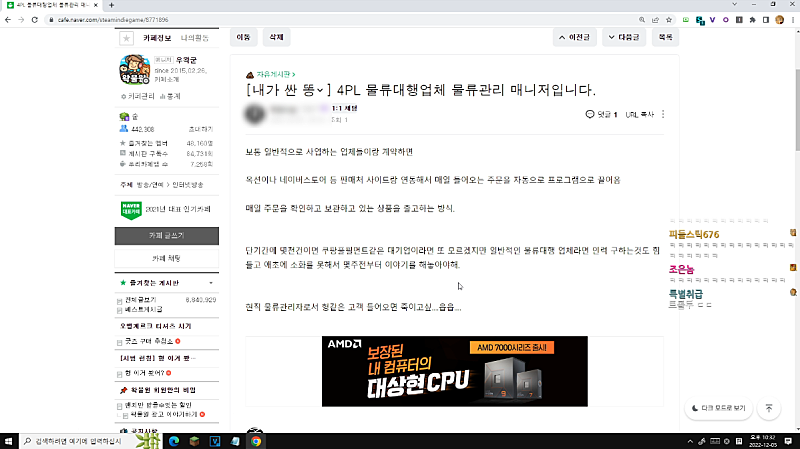Reload the page with the refresh icon
The height and width of the screenshot is (449, 800).
pyautogui.click(x=32, y=19)
